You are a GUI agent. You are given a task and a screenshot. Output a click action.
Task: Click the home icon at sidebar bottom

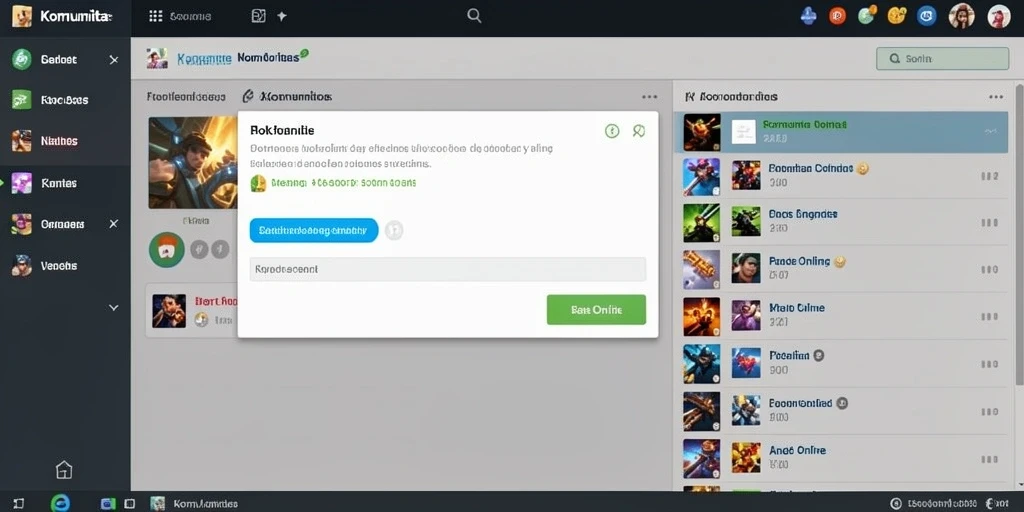[x=64, y=470]
